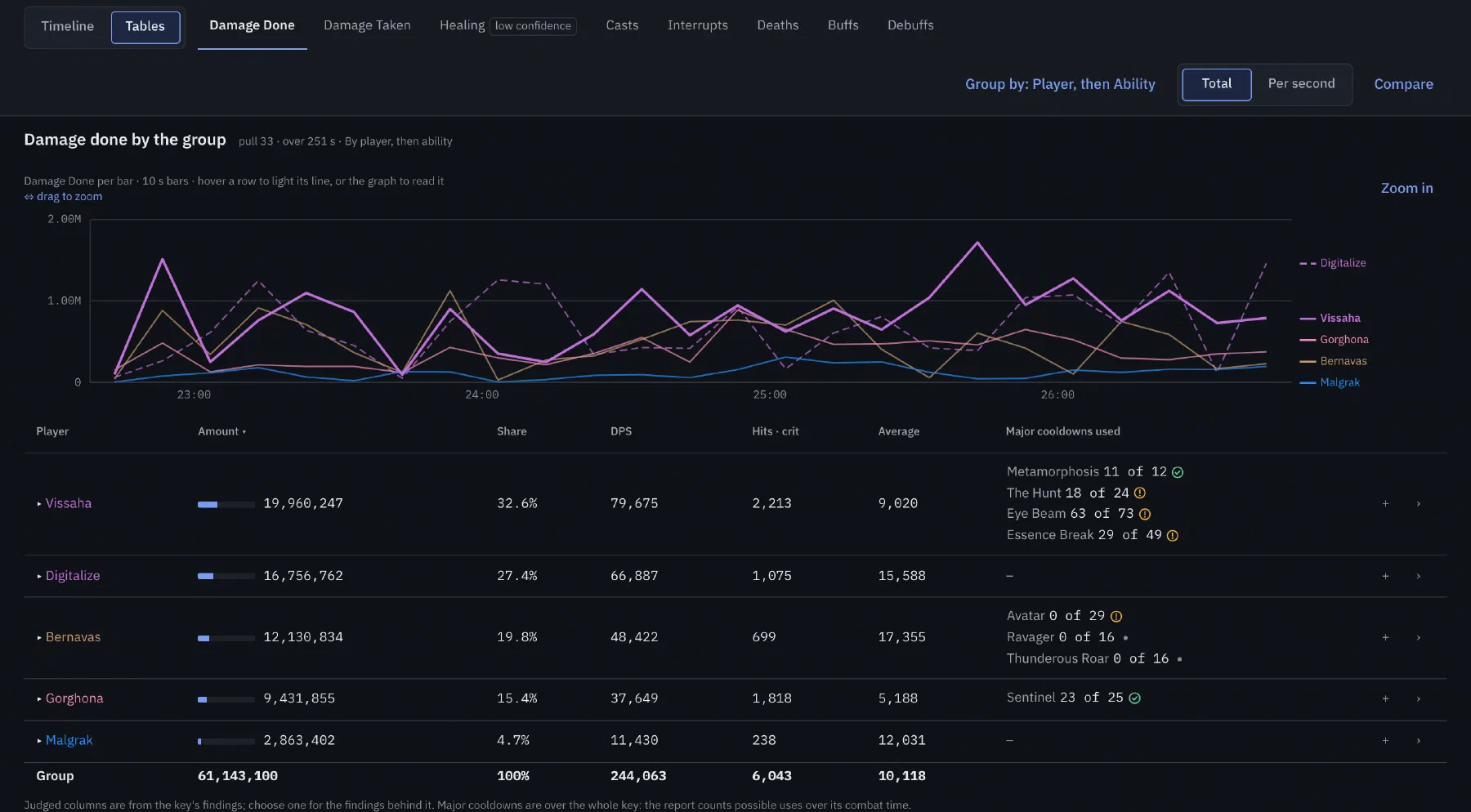This screenshot has width=1471, height=812.
Task: Open the Interrupts tab
Action: [x=697, y=25]
